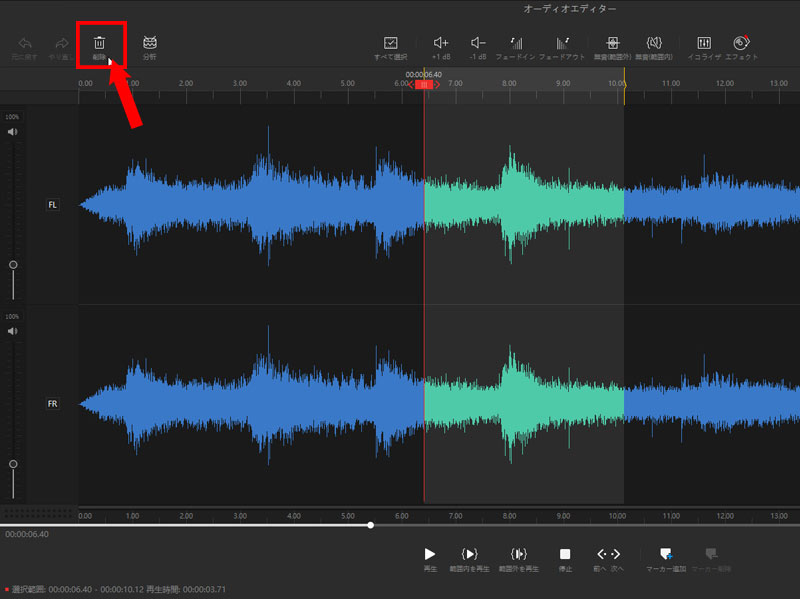The height and width of the screenshot is (599, 800).
Task: Click the FL channel volume slider knob
Action: 13,265
